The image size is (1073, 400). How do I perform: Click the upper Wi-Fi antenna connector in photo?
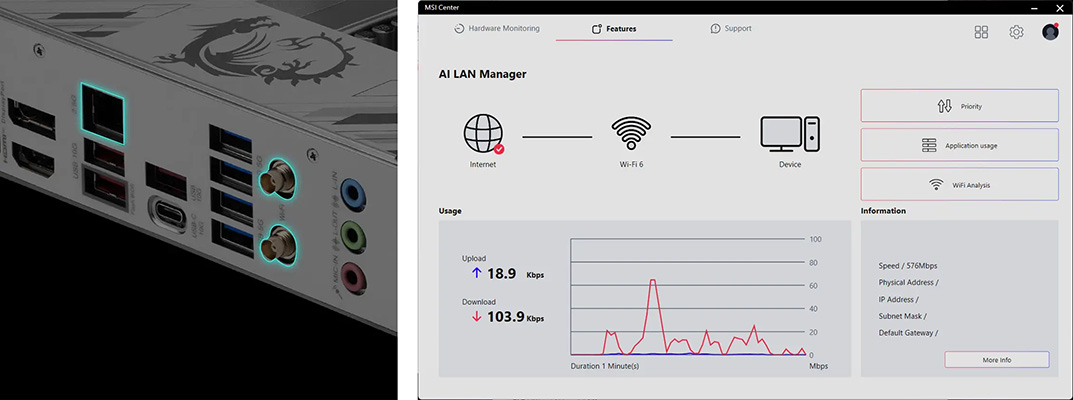[x=276, y=180]
